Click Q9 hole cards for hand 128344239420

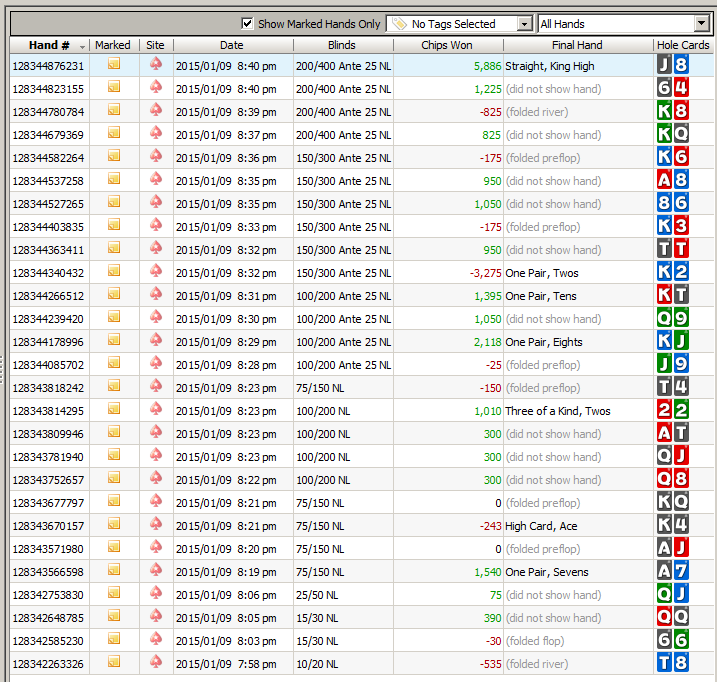click(x=673, y=317)
